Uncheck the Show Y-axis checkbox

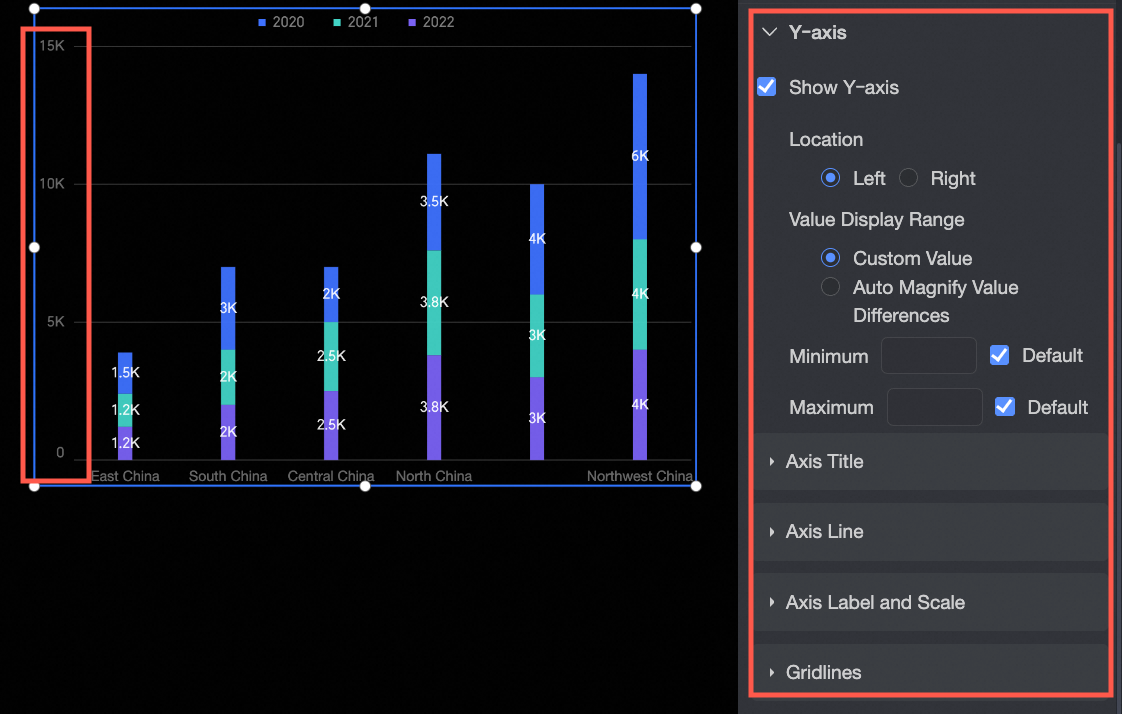click(766, 87)
